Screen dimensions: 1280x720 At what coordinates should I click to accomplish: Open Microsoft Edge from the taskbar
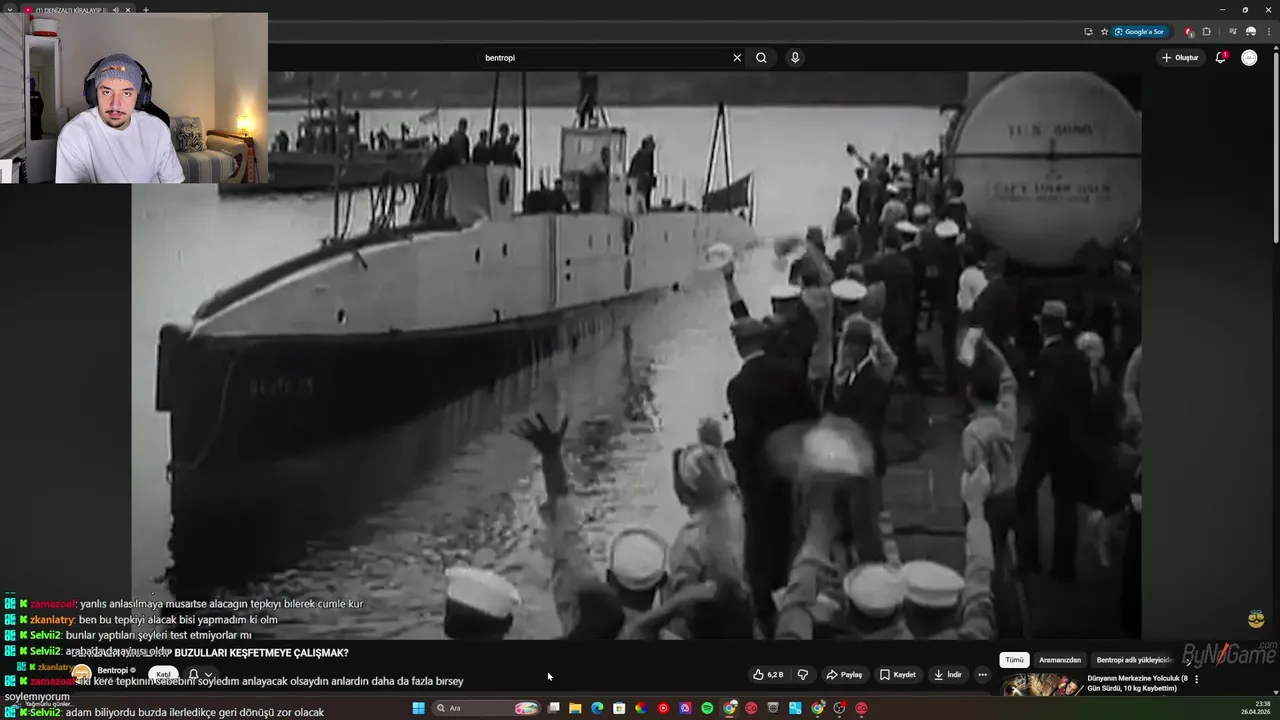click(x=597, y=708)
